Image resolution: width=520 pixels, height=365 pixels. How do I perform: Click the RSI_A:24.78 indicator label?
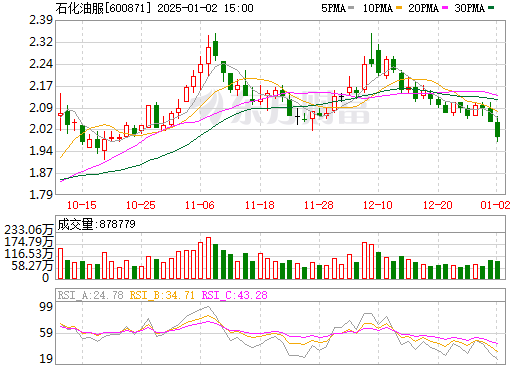pos(90,295)
